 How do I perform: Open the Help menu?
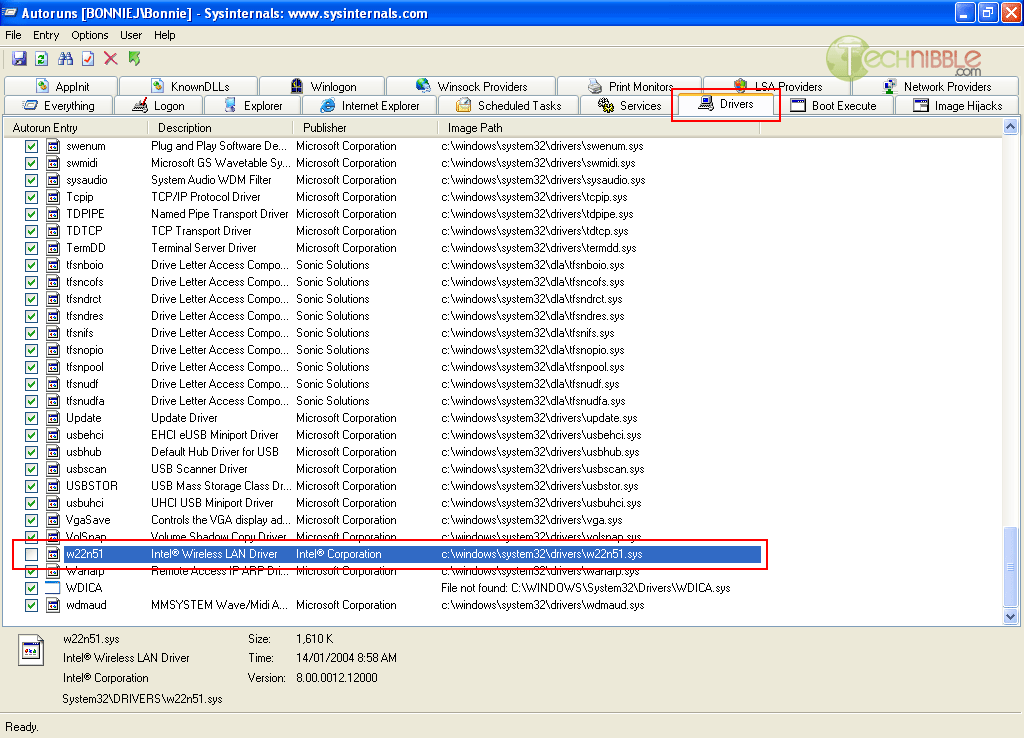click(165, 35)
